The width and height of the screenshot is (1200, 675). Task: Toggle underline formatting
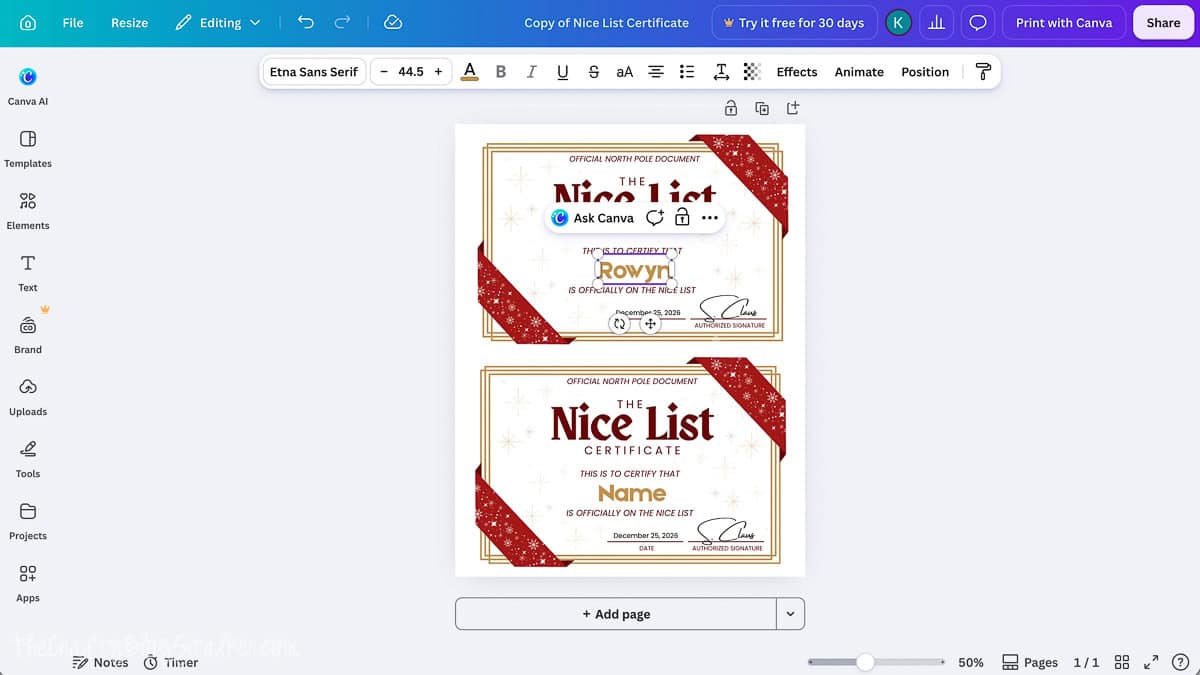(562, 72)
